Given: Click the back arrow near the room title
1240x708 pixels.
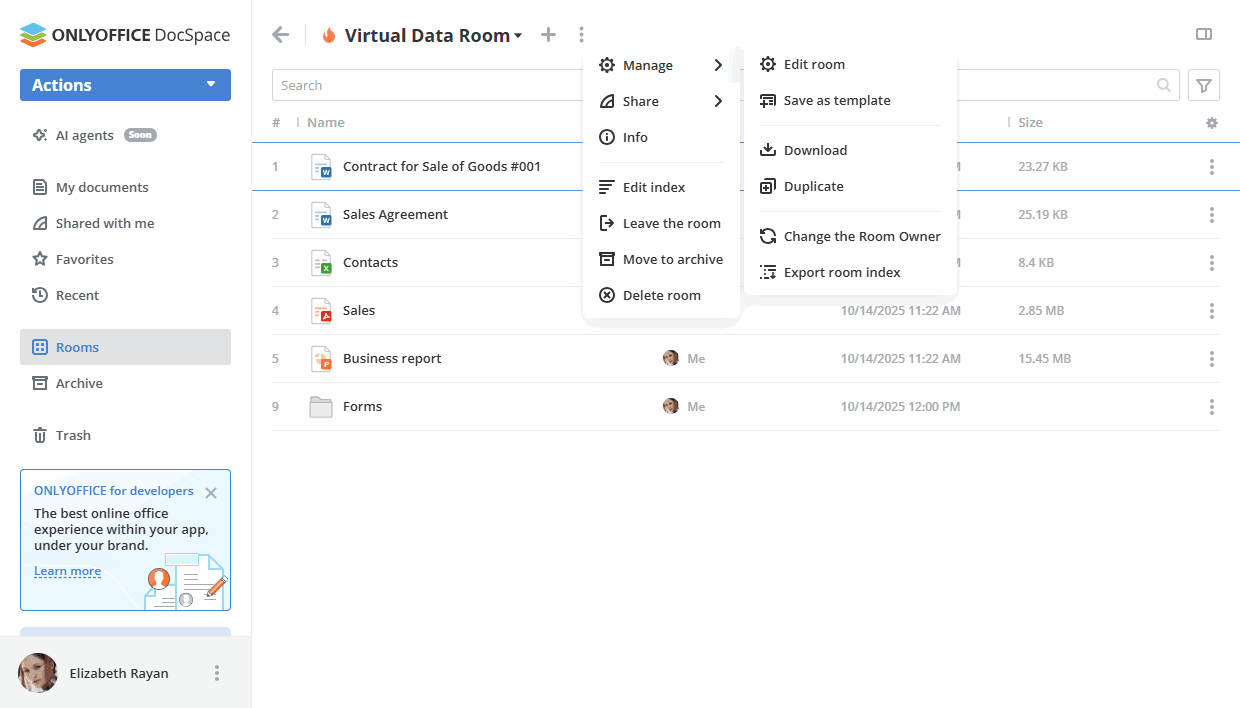Looking at the screenshot, I should [x=280, y=34].
